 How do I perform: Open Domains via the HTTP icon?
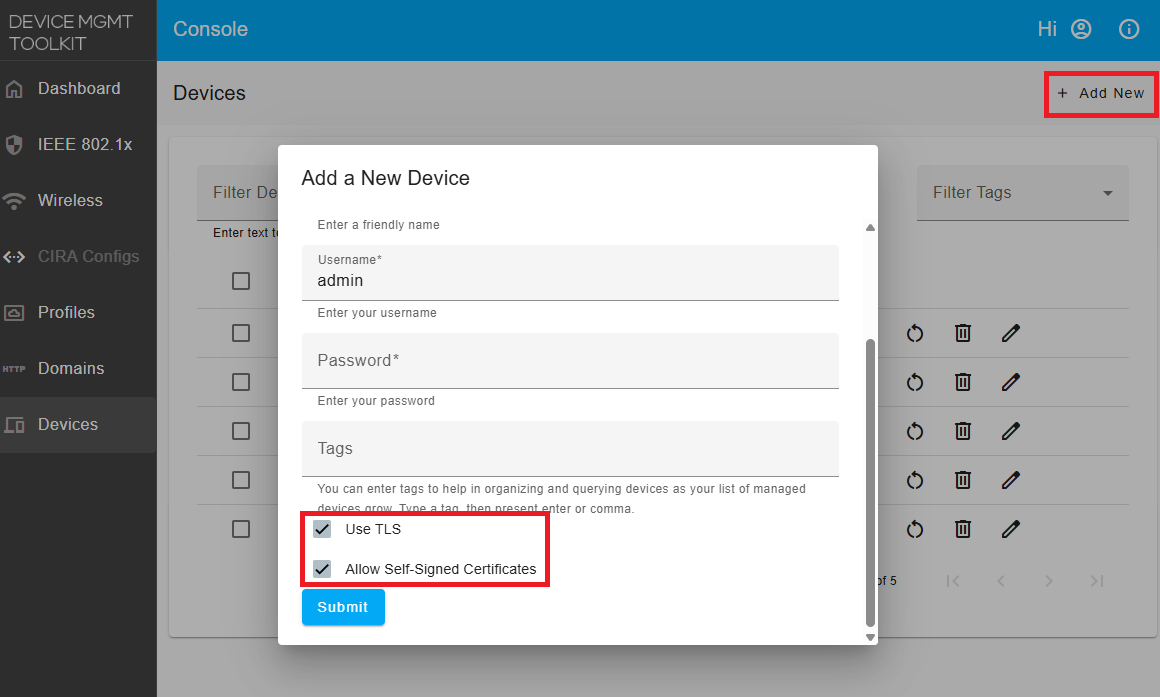14,368
